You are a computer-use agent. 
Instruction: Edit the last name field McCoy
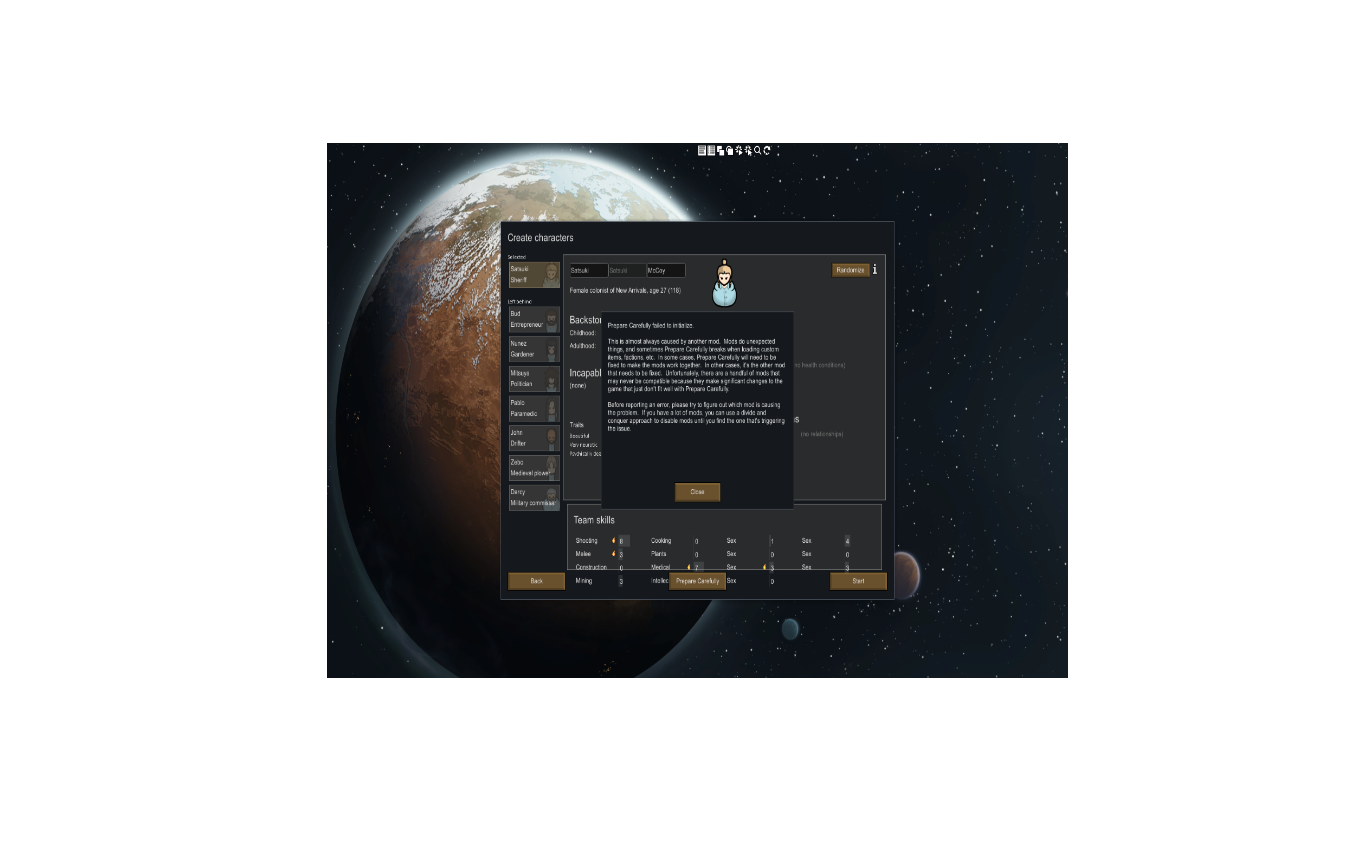coord(666,270)
